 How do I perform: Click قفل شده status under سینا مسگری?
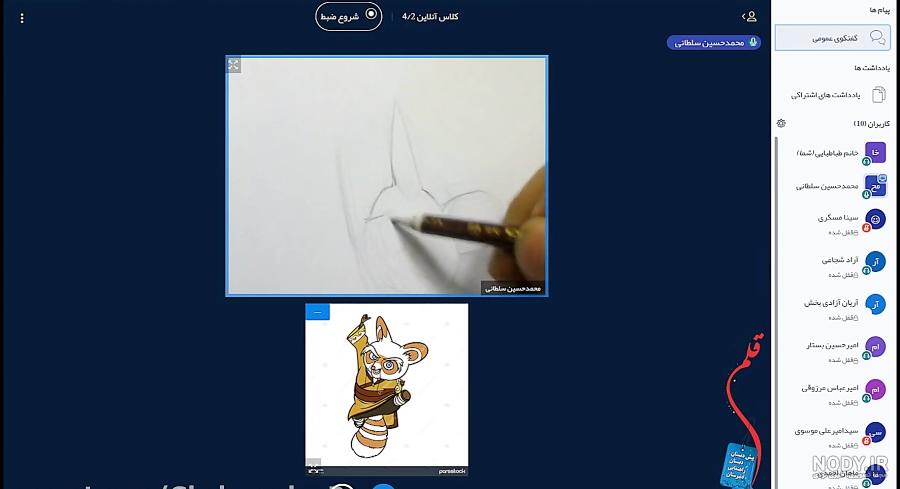click(x=843, y=232)
